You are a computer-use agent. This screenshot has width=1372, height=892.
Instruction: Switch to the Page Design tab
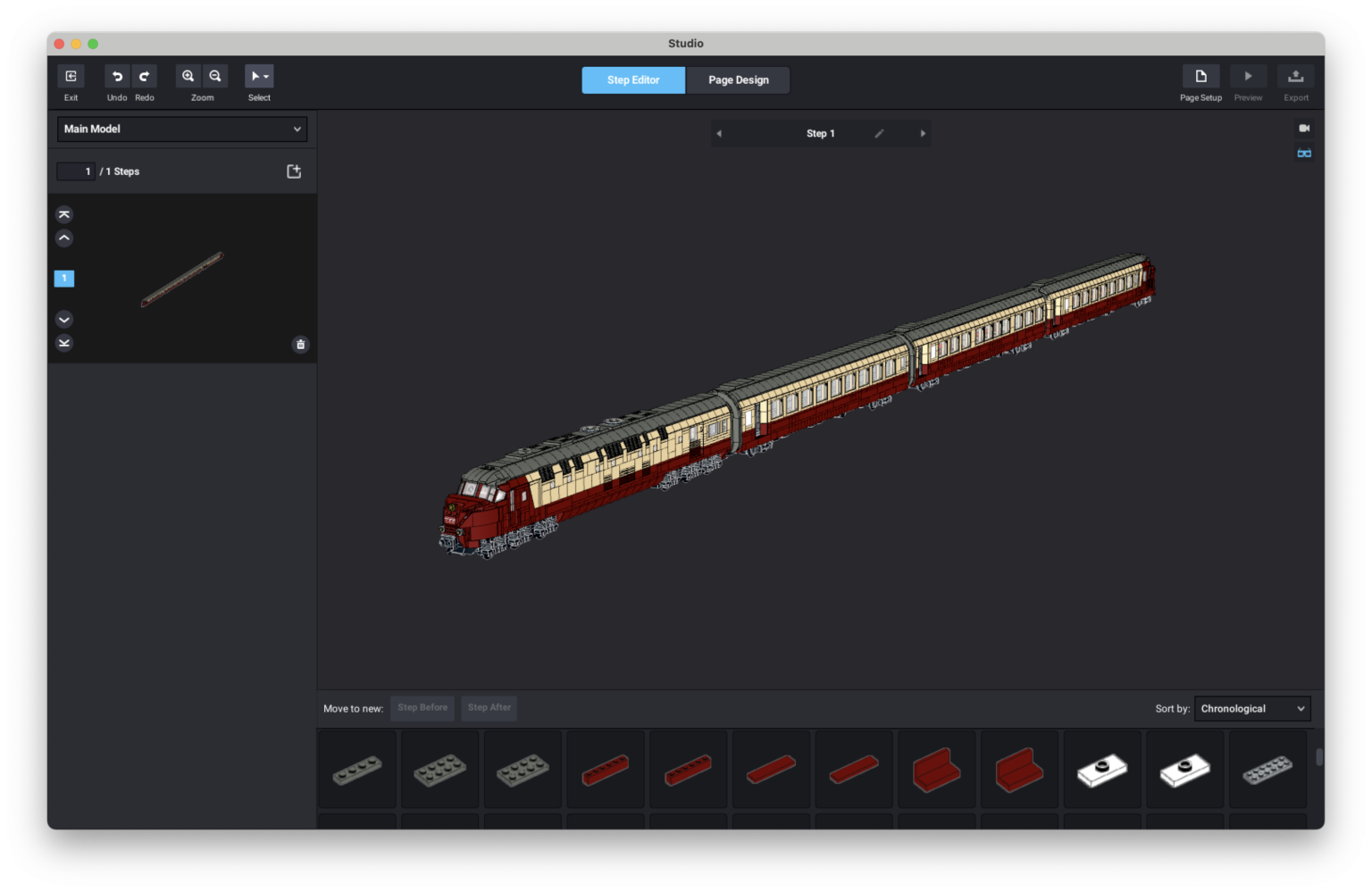pos(737,79)
